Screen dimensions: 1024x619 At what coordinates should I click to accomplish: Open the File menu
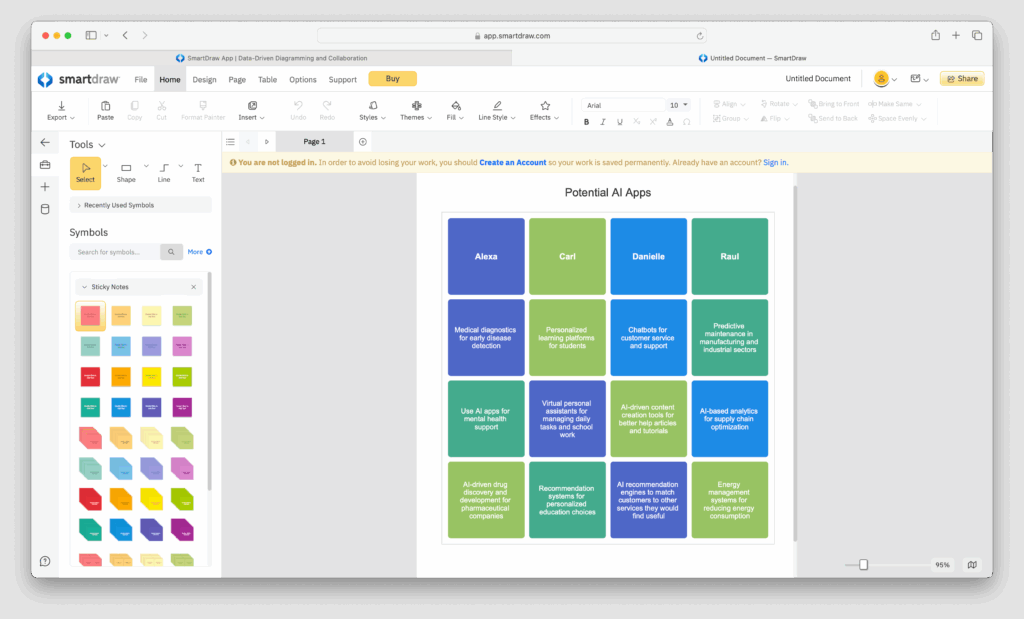141,79
